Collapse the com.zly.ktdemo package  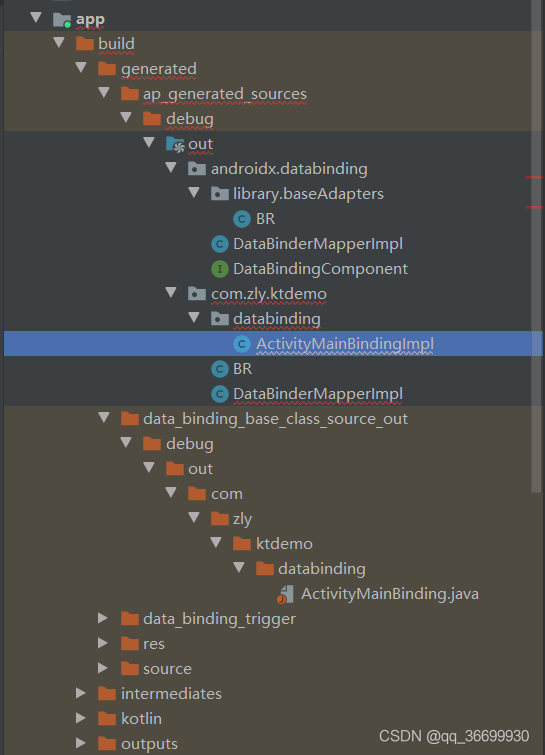tap(171, 293)
